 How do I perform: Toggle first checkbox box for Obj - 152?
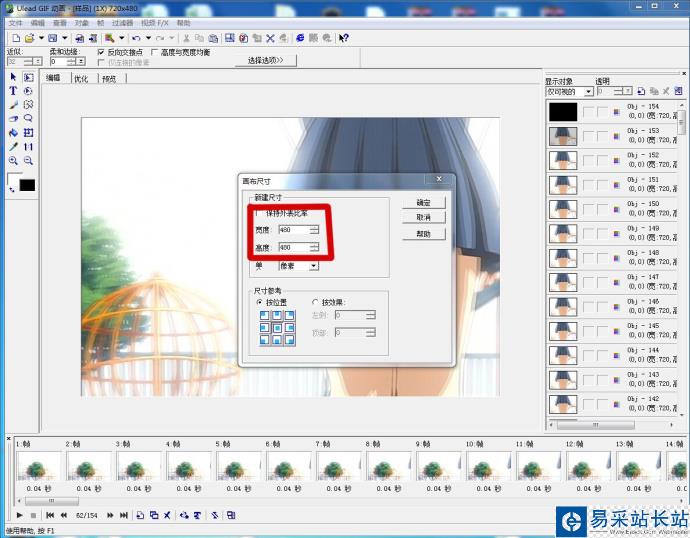[588, 161]
